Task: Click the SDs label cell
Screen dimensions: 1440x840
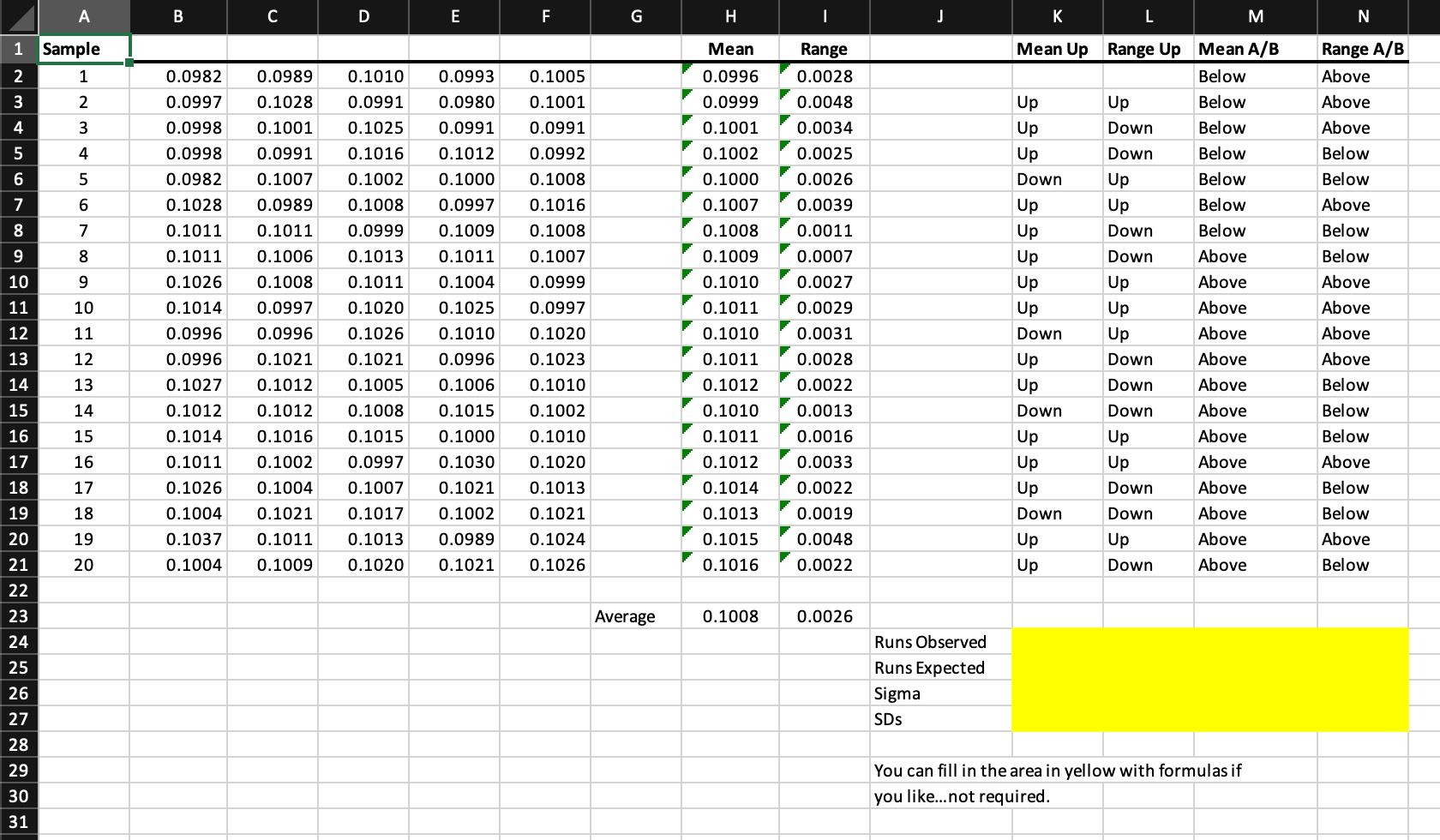Action: point(941,719)
